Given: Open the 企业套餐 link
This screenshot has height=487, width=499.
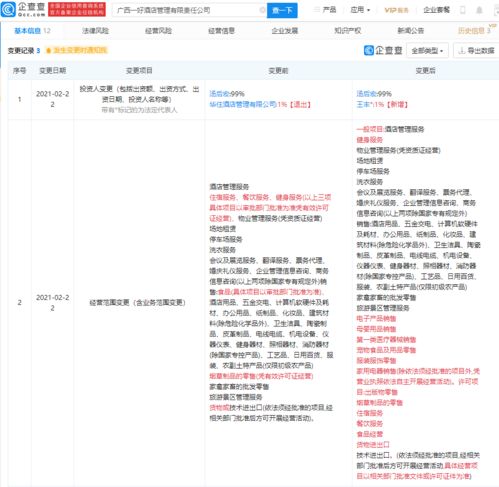Looking at the screenshot, I should 436,10.
